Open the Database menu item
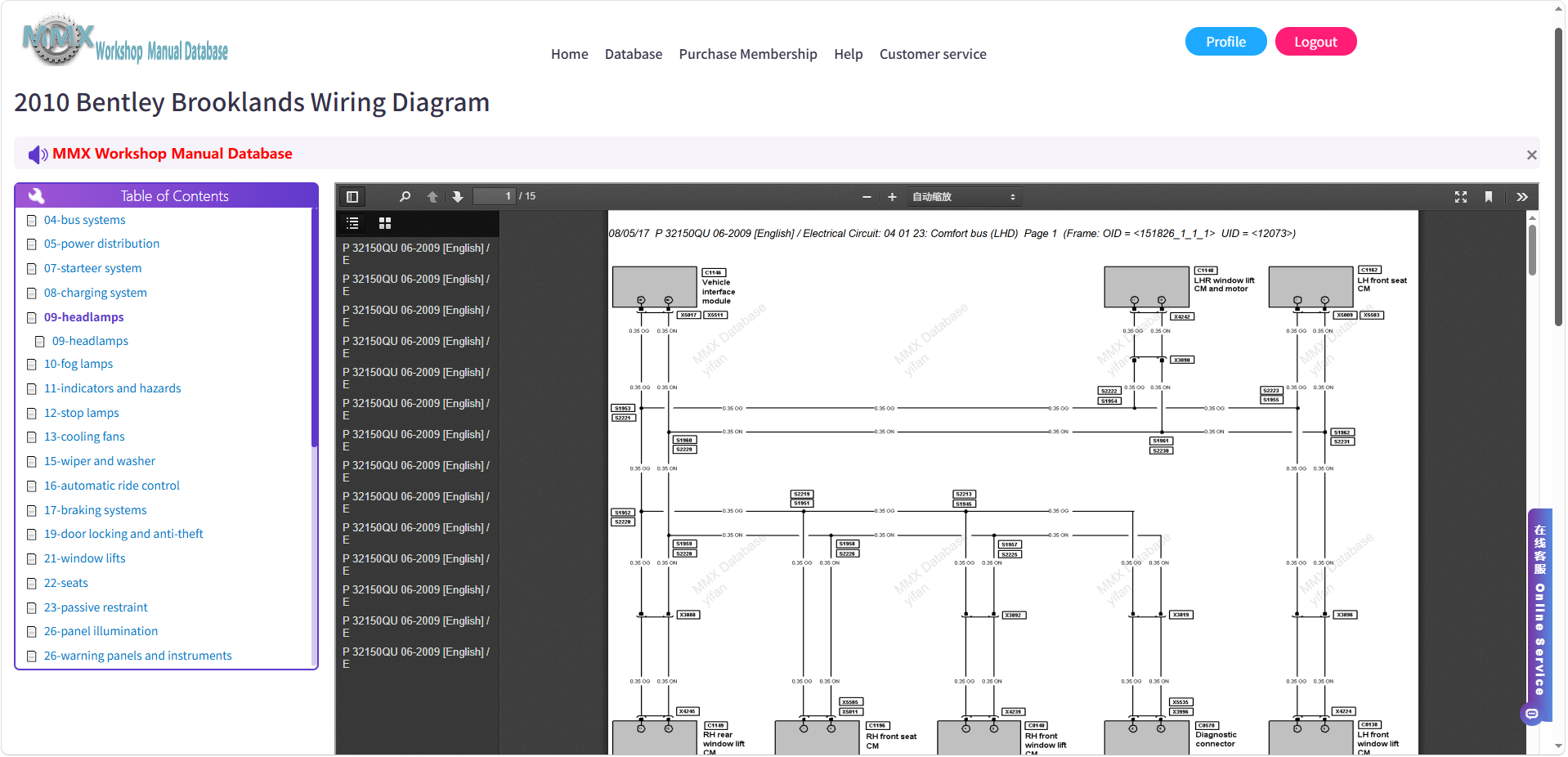The width and height of the screenshot is (1568, 757). tap(634, 54)
